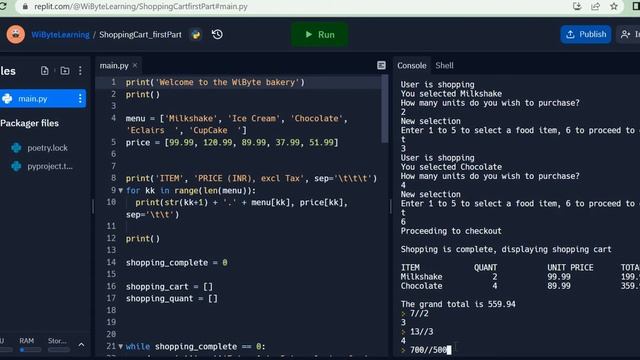Click the browser share icon
This screenshot has width=640, height=360.
click(x=595, y=6)
